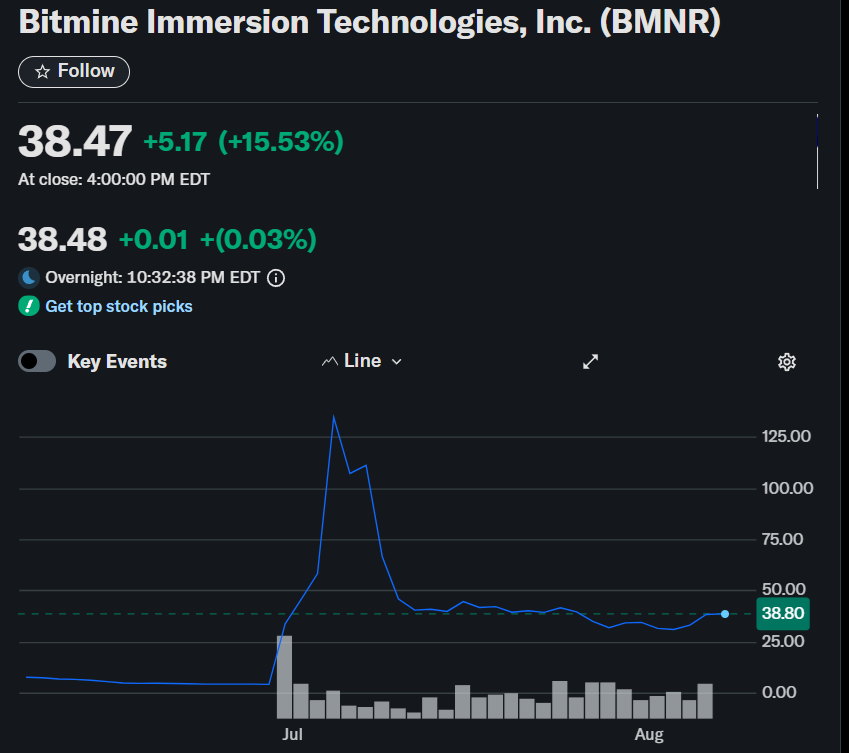This screenshot has width=849, height=753.
Task: Click the 50.00 axis value
Action: click(783, 589)
